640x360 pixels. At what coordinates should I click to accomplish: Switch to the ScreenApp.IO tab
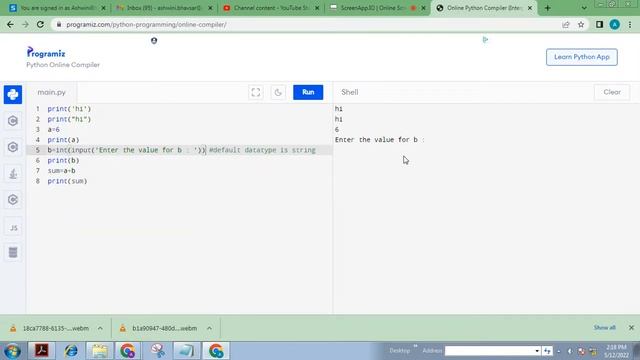(x=378, y=8)
